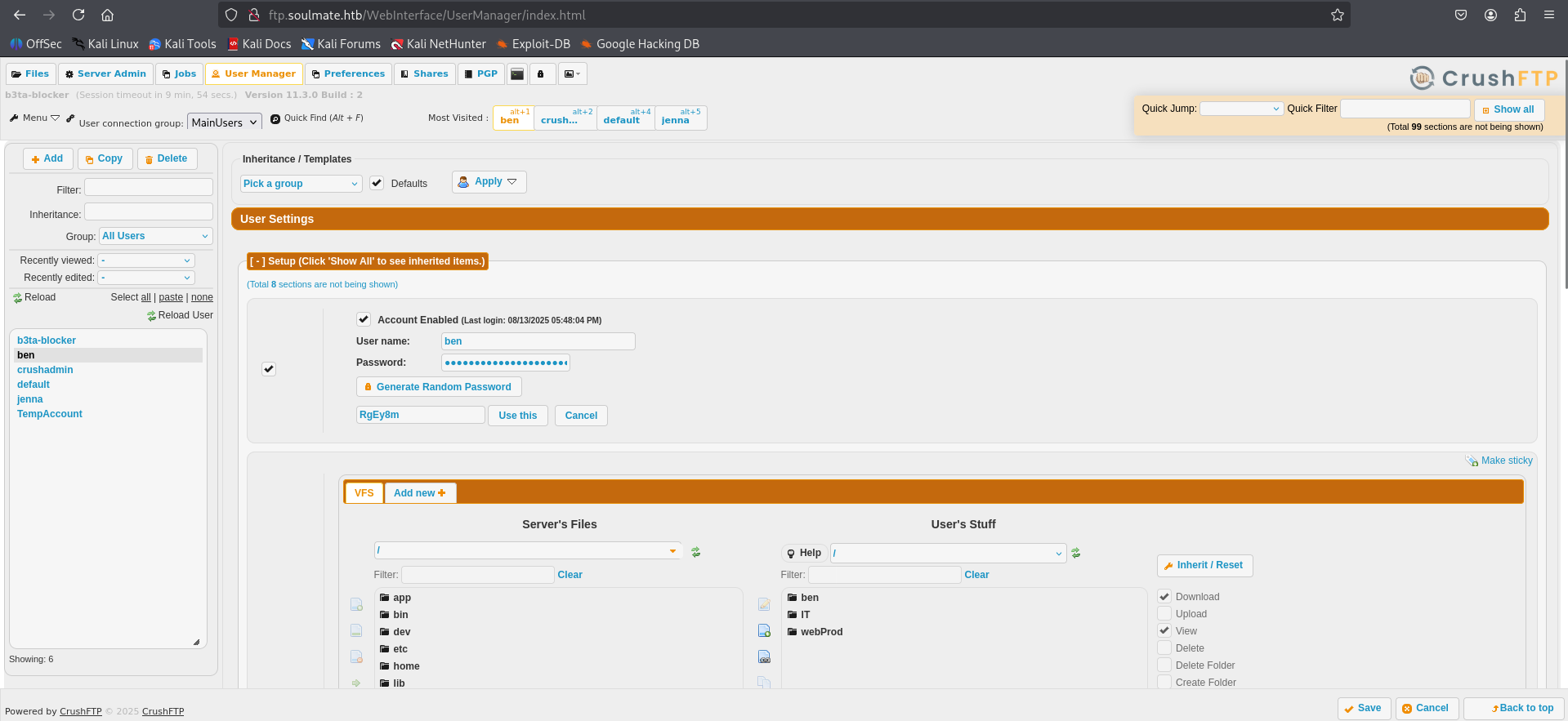This screenshot has height=721, width=1568.
Task: Click the Delete user button
Action: (167, 158)
